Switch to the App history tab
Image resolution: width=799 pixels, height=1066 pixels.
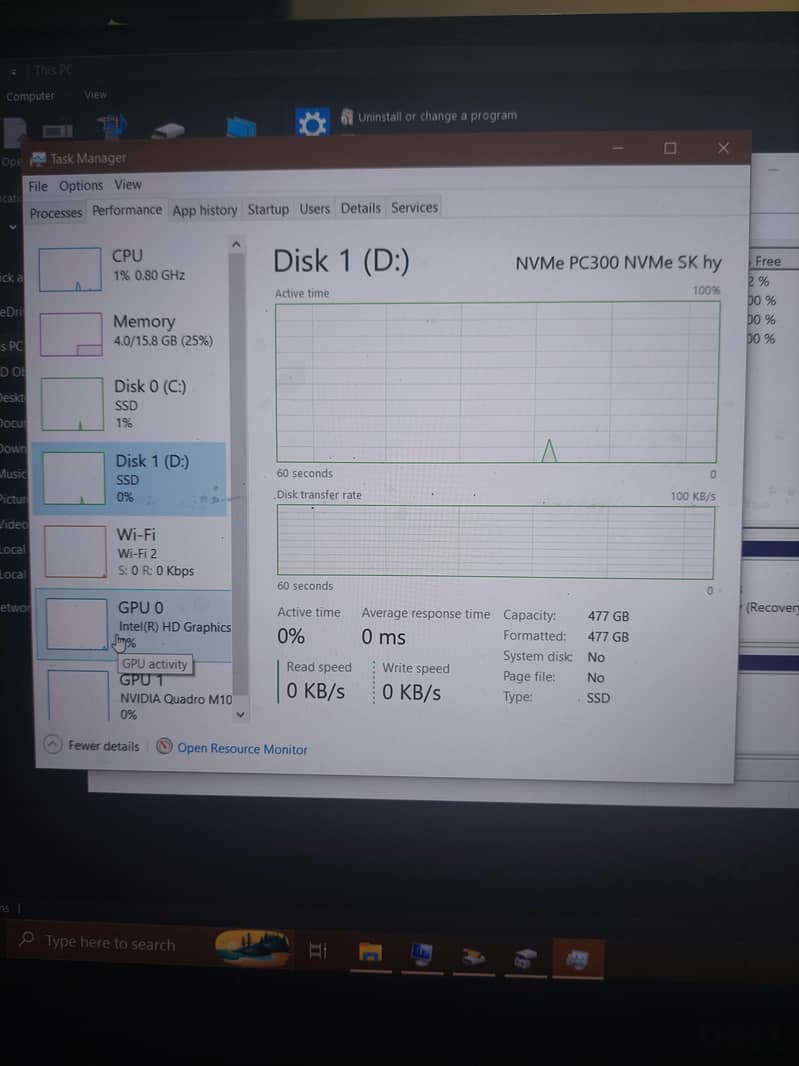[x=205, y=210]
